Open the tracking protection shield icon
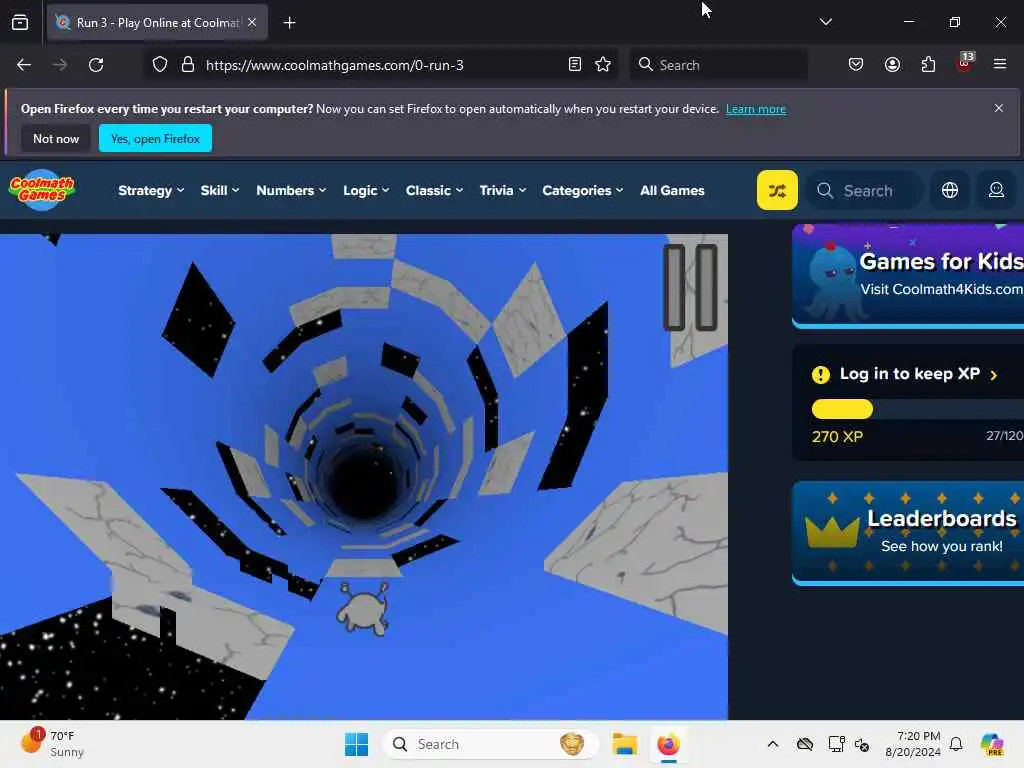The height and width of the screenshot is (768, 1024). click(160, 65)
